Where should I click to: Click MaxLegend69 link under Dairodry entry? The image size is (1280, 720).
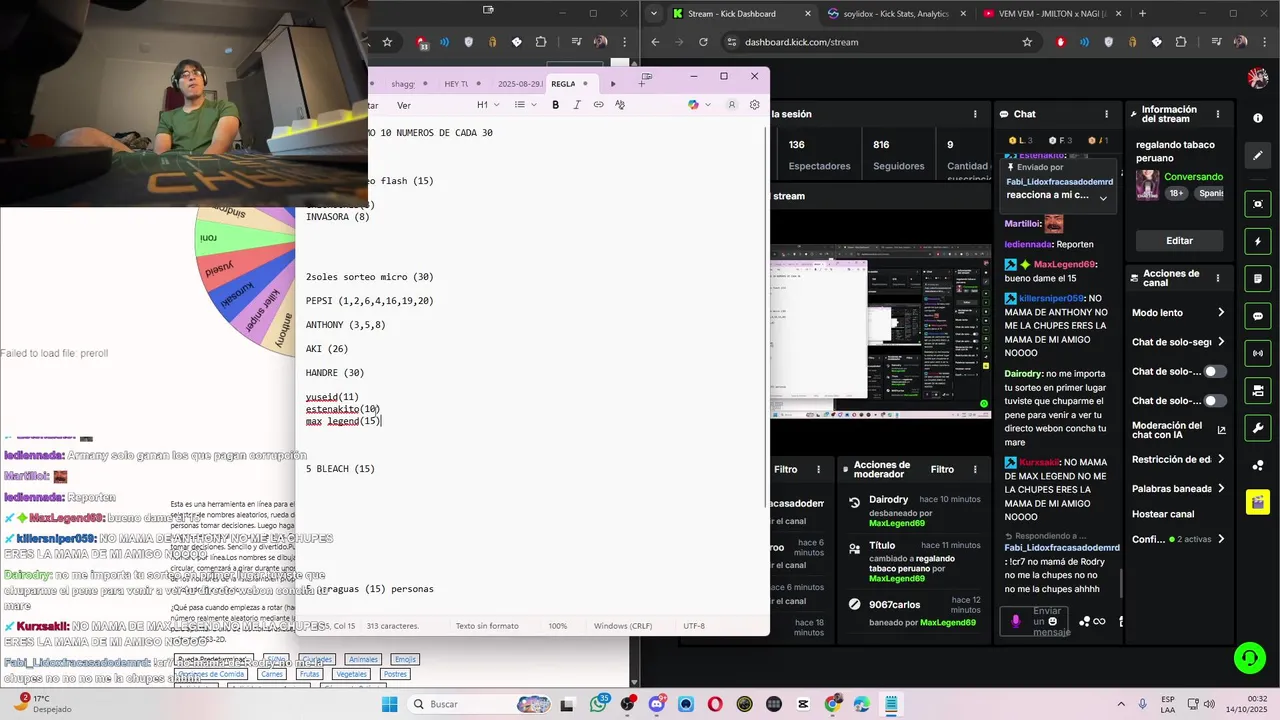[897, 523]
